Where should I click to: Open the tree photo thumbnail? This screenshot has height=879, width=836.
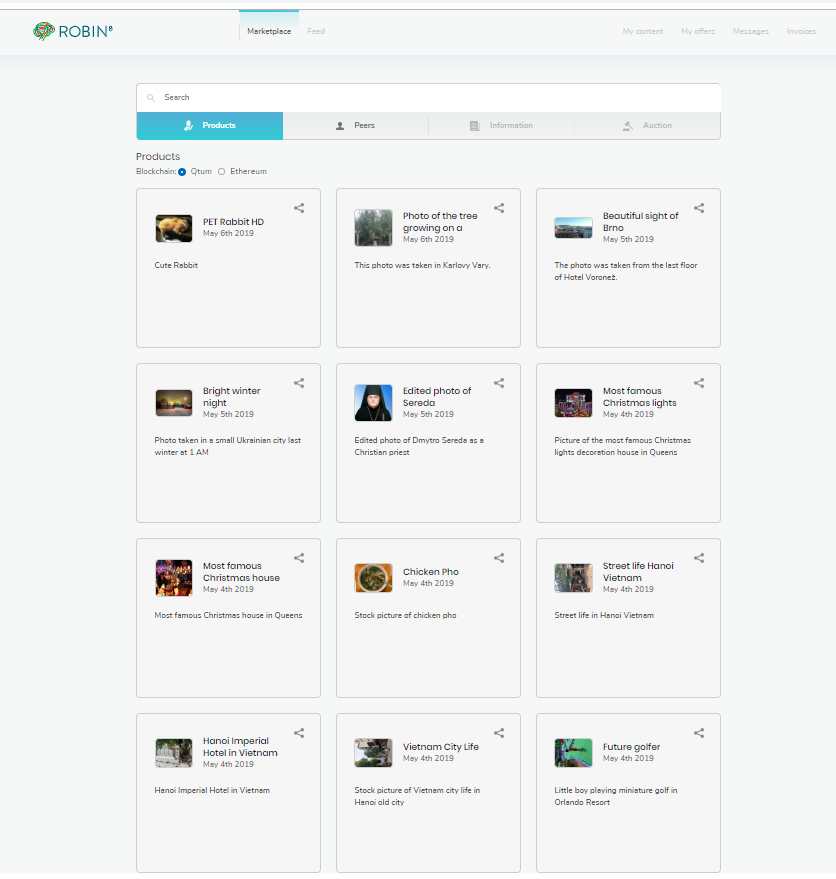point(373,228)
